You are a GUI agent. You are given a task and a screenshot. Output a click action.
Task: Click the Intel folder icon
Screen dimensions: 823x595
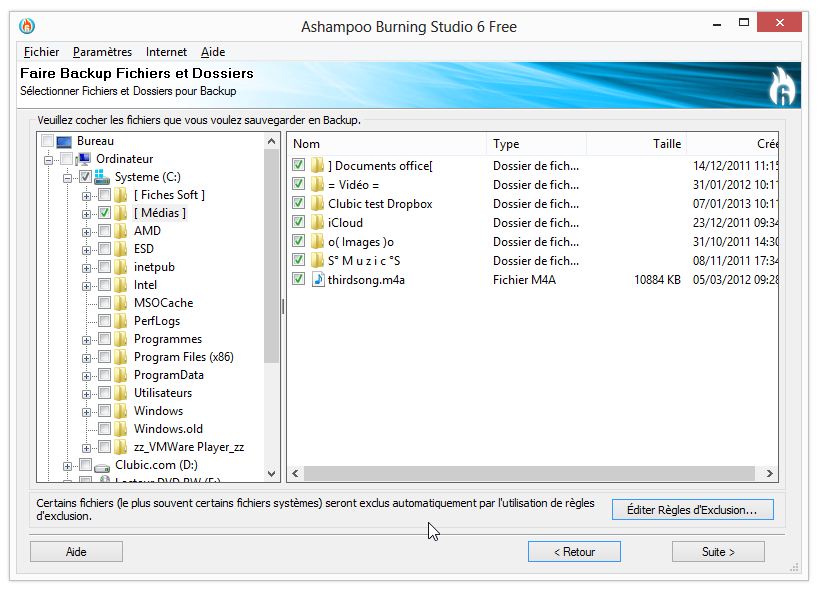[121, 285]
